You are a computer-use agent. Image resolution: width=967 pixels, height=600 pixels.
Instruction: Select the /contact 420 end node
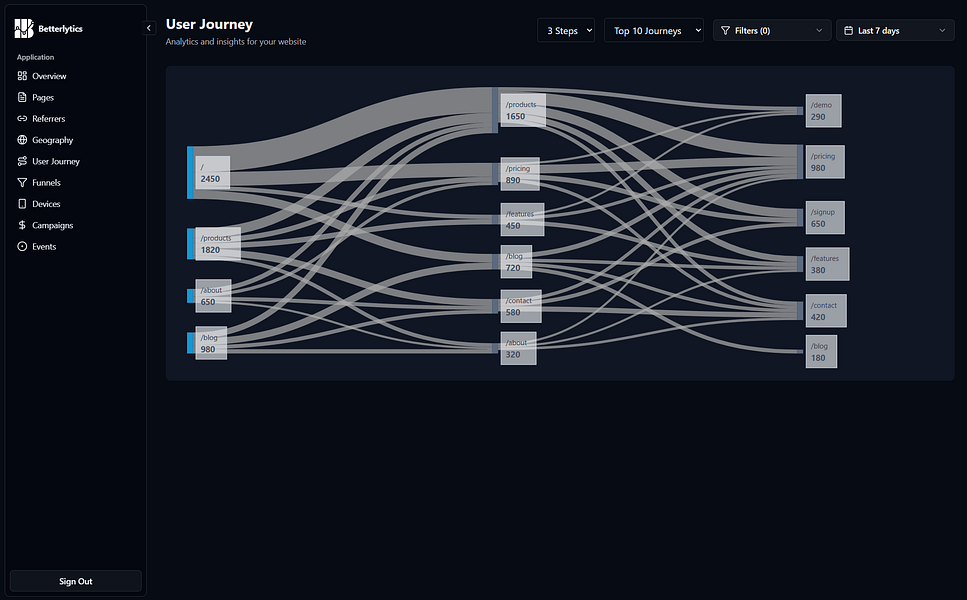click(x=826, y=311)
